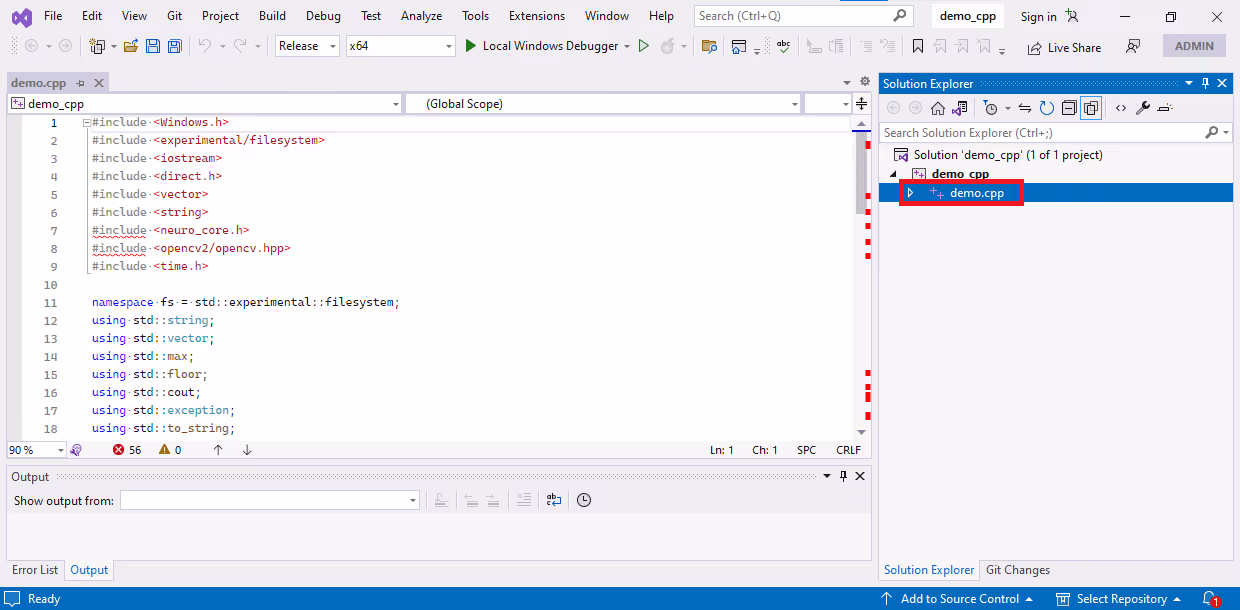Save the current file with Save icon

point(153,46)
